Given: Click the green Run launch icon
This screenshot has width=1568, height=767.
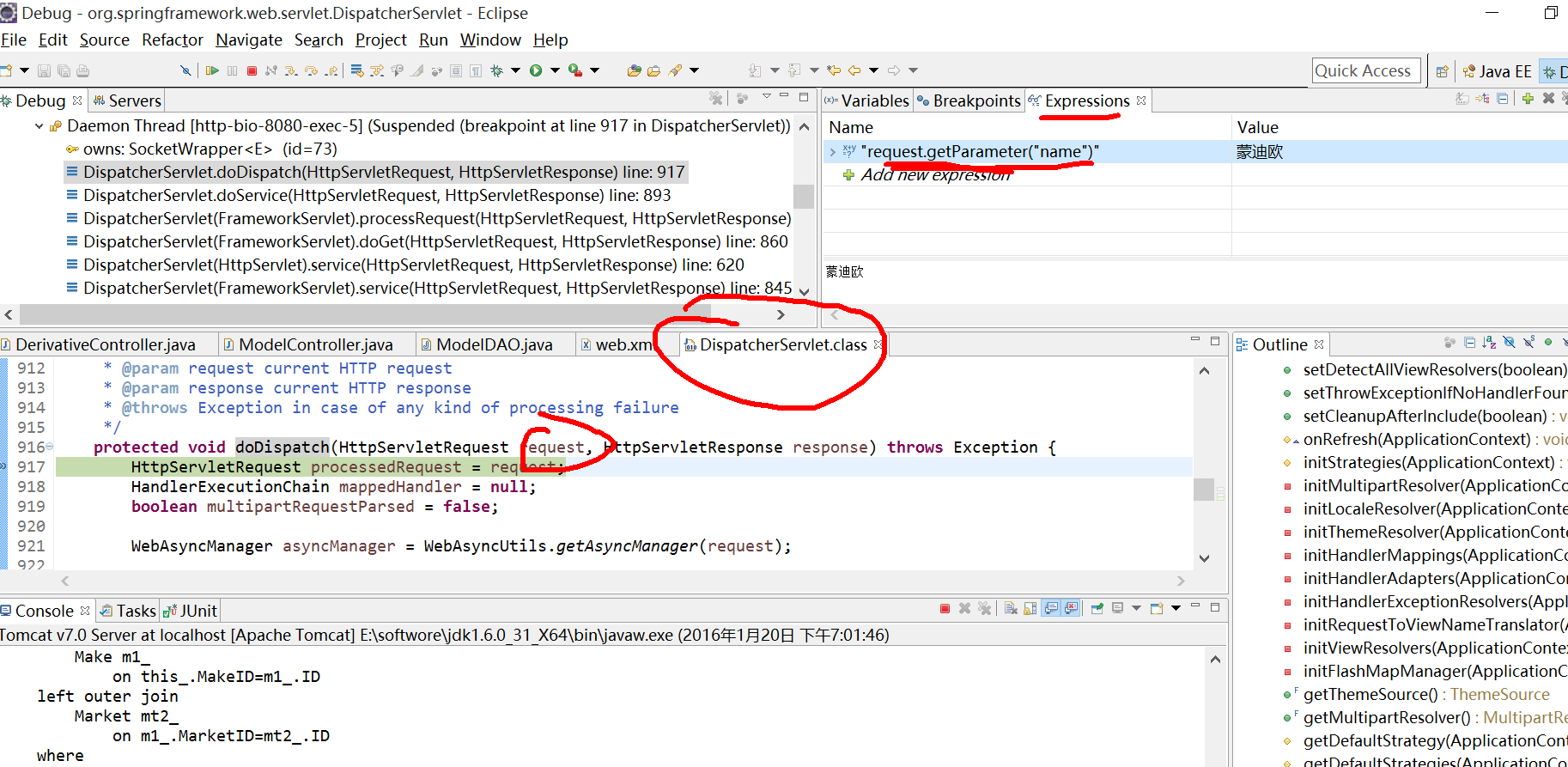Looking at the screenshot, I should tap(536, 70).
